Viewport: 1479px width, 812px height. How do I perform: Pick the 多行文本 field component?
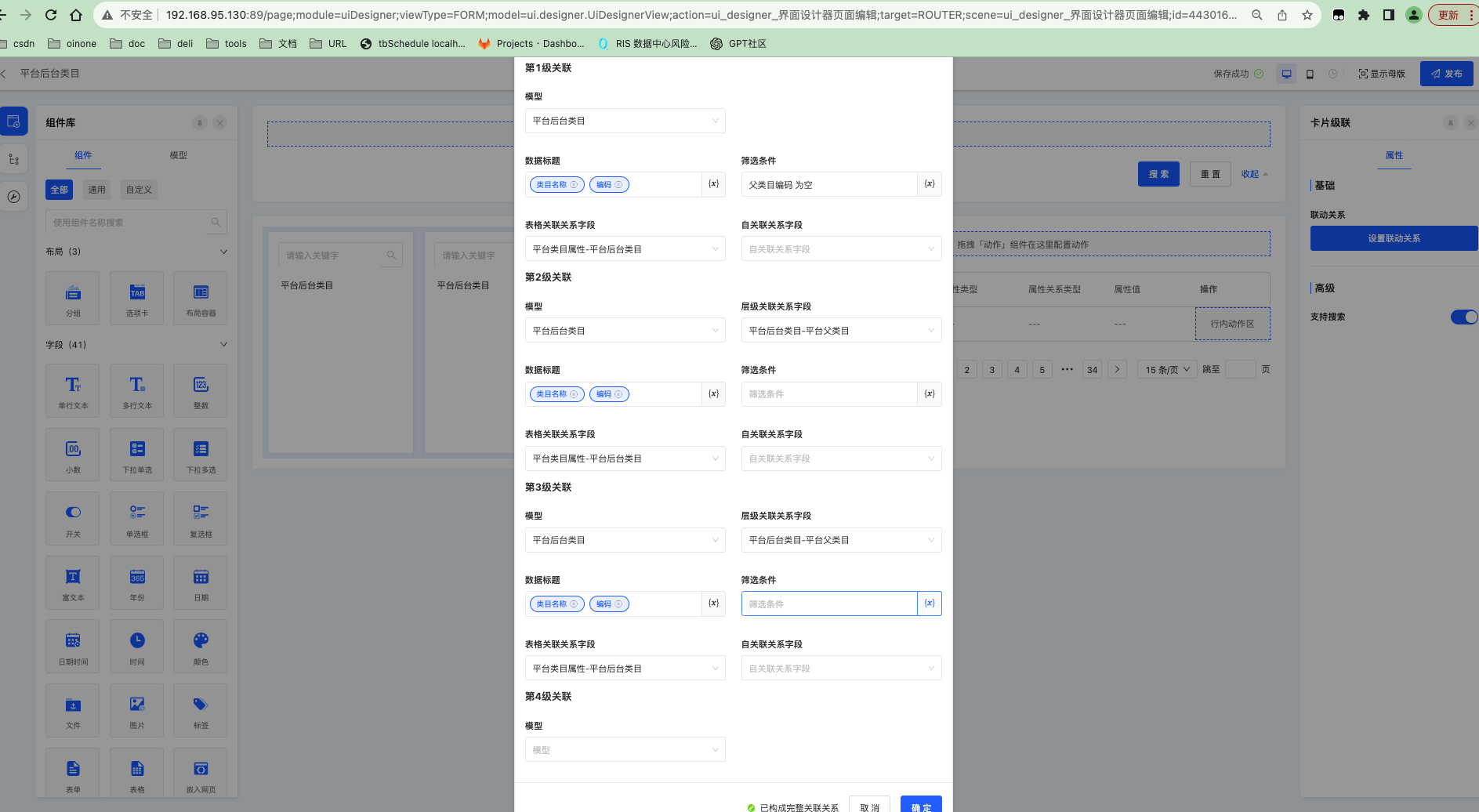[x=137, y=390]
